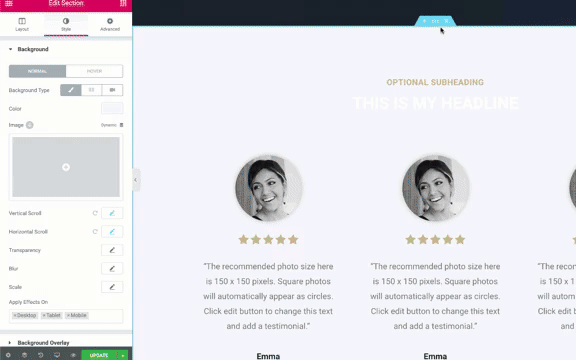Select the Hover background state

(94, 71)
